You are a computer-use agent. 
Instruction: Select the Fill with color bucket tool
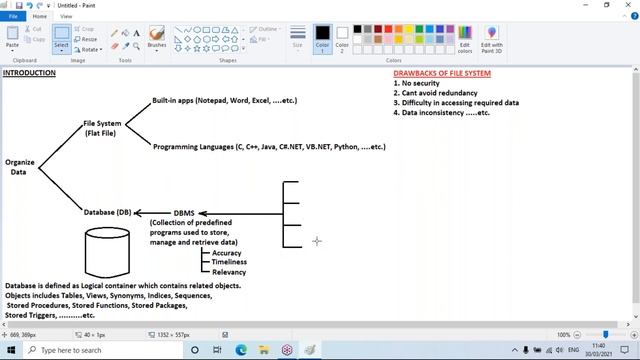126,33
